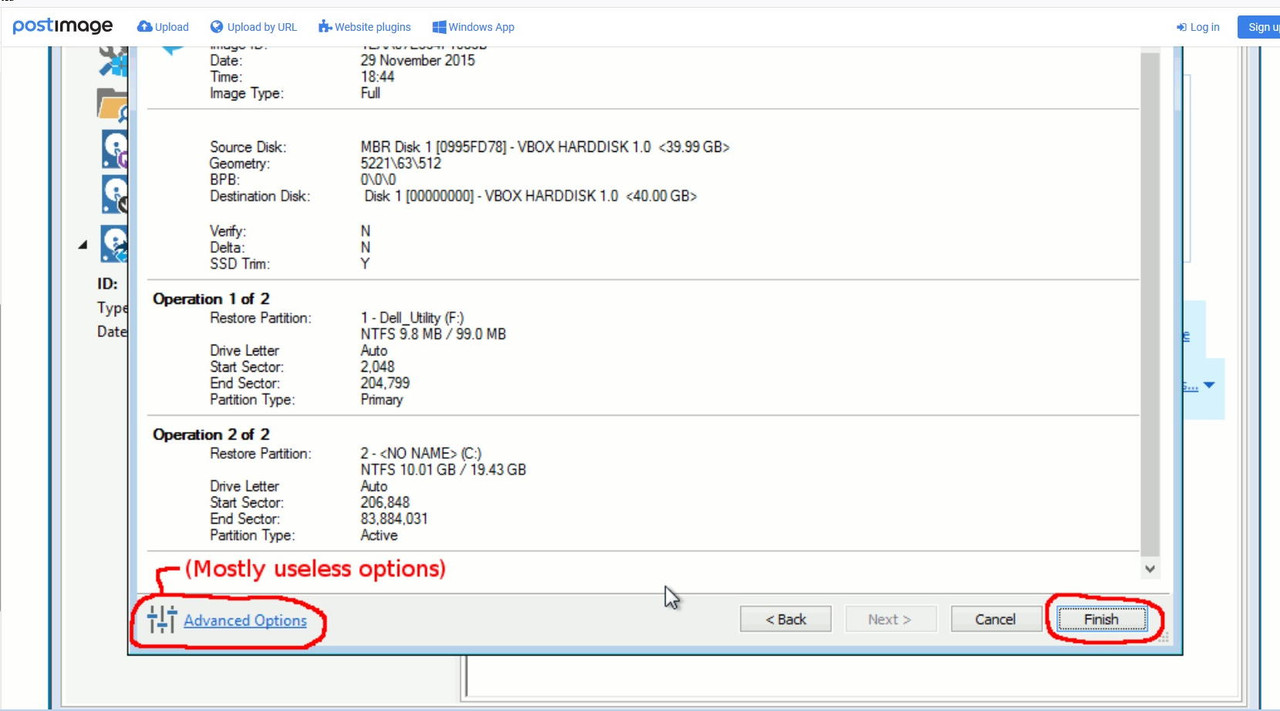Click the '1 - Dell_Utility (F:)' partition text

(x=412, y=318)
